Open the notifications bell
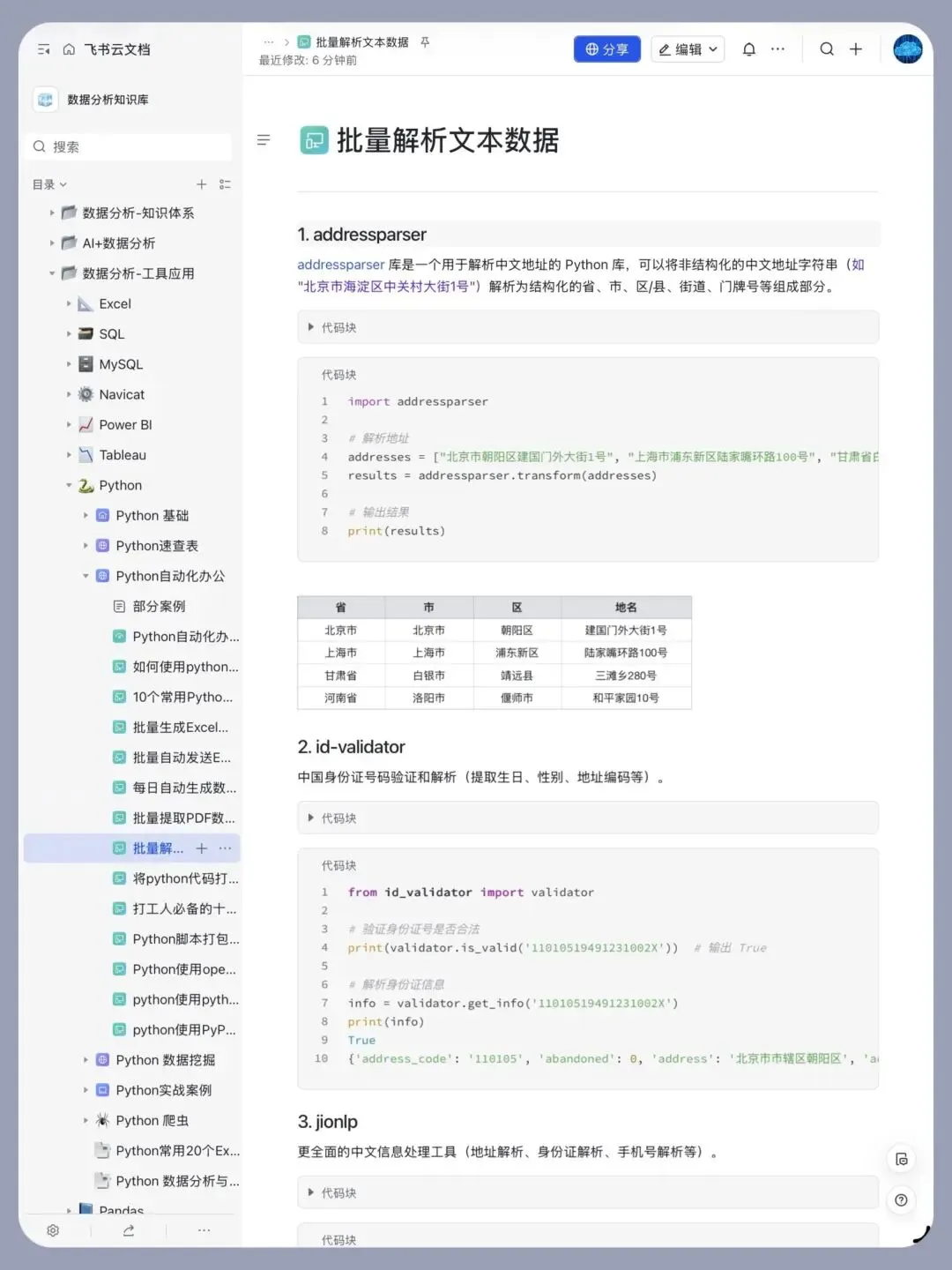This screenshot has width=952, height=1270. point(749,49)
